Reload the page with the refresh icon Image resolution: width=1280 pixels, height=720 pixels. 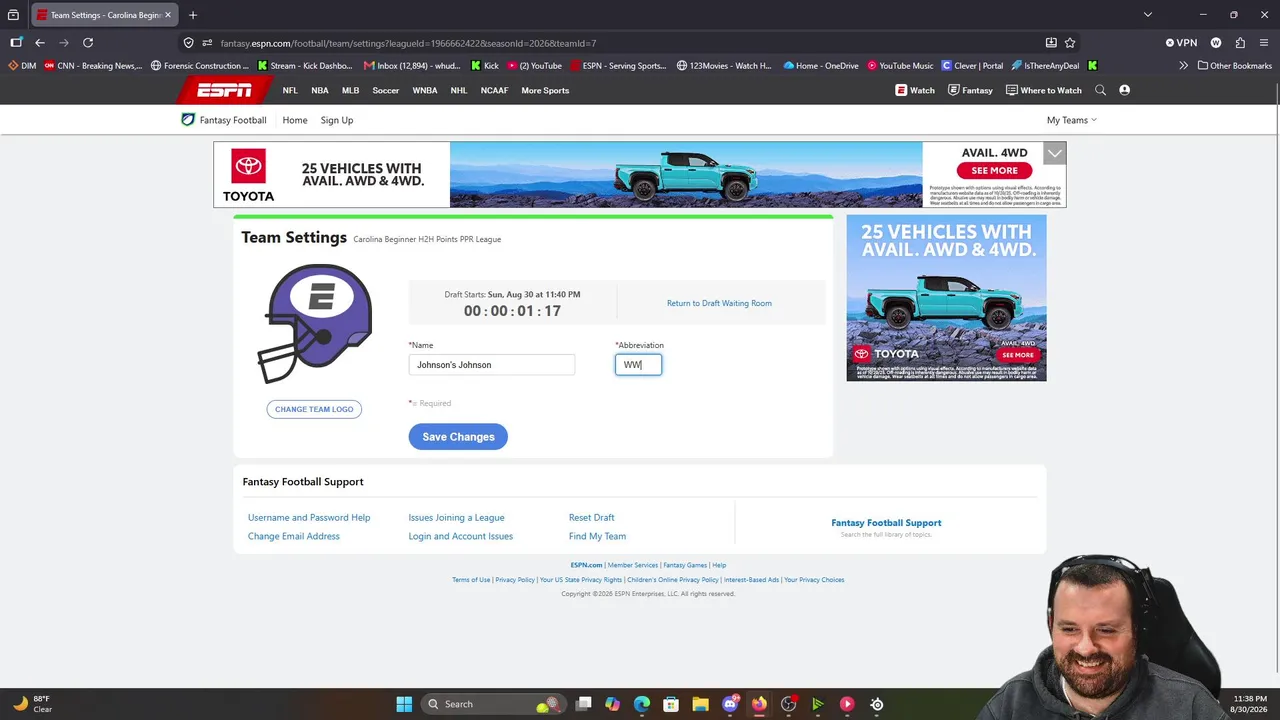88,43
